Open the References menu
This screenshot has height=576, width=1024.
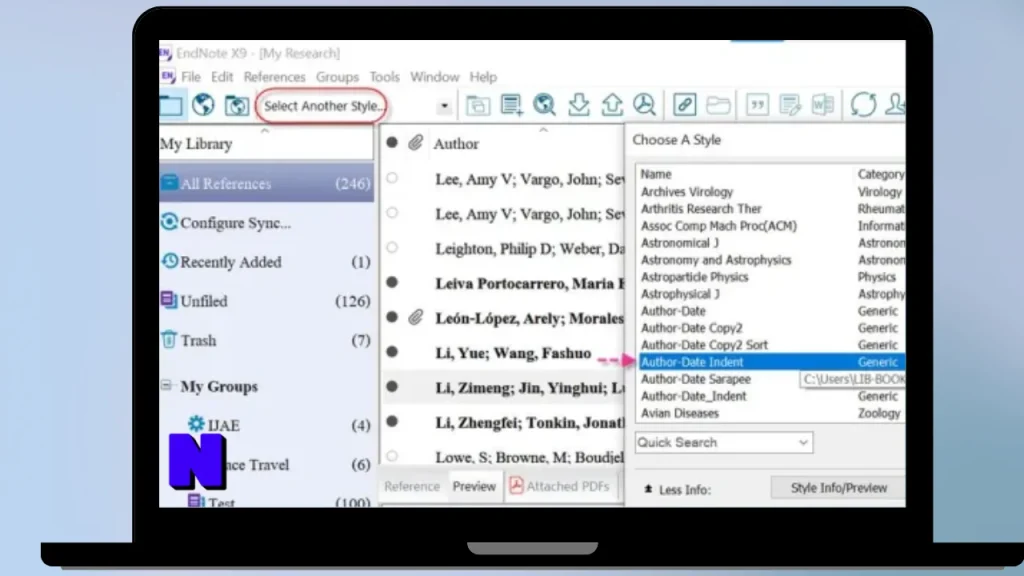(274, 76)
